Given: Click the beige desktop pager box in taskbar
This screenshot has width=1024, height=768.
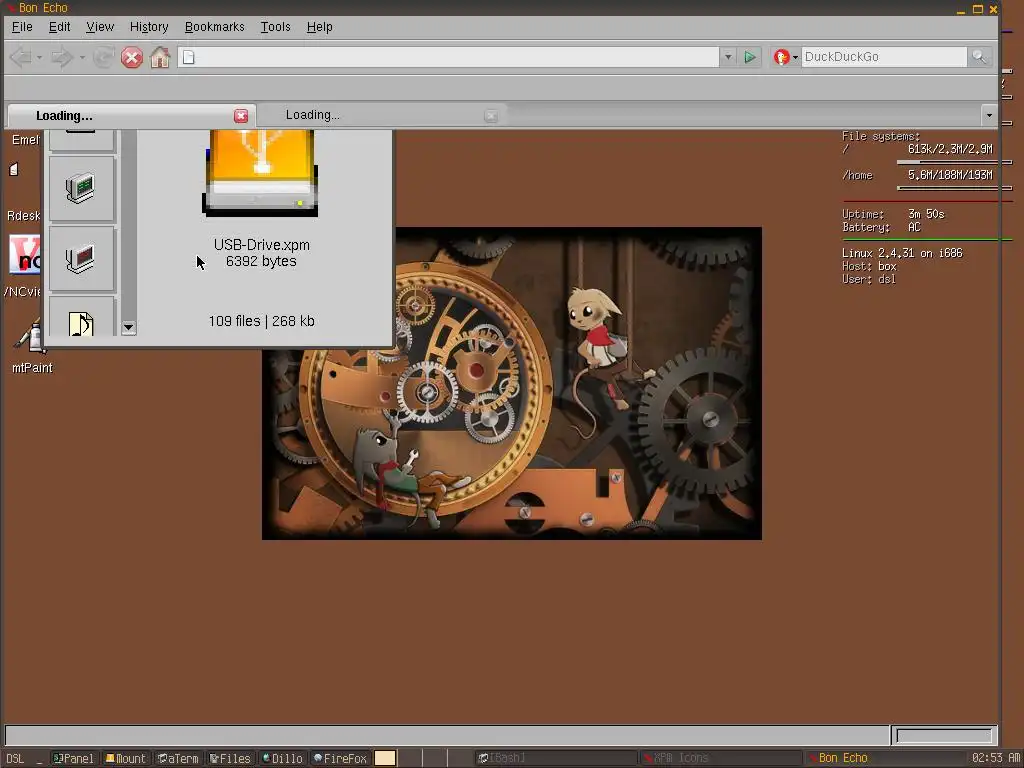Looking at the screenshot, I should coord(385,758).
